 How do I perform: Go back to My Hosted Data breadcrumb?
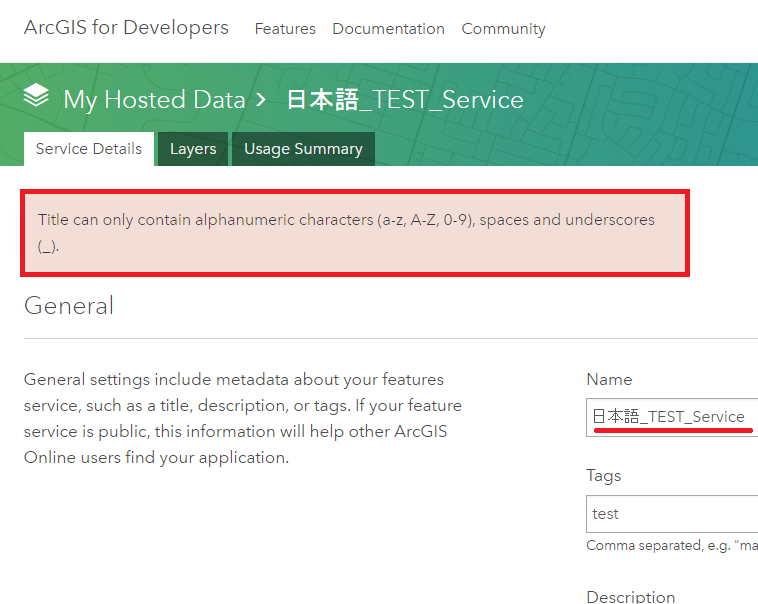(154, 100)
